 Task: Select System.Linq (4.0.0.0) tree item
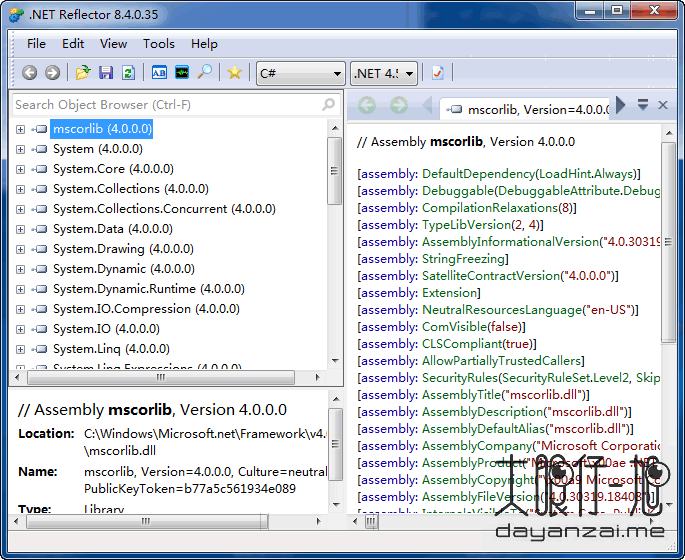click(111, 349)
